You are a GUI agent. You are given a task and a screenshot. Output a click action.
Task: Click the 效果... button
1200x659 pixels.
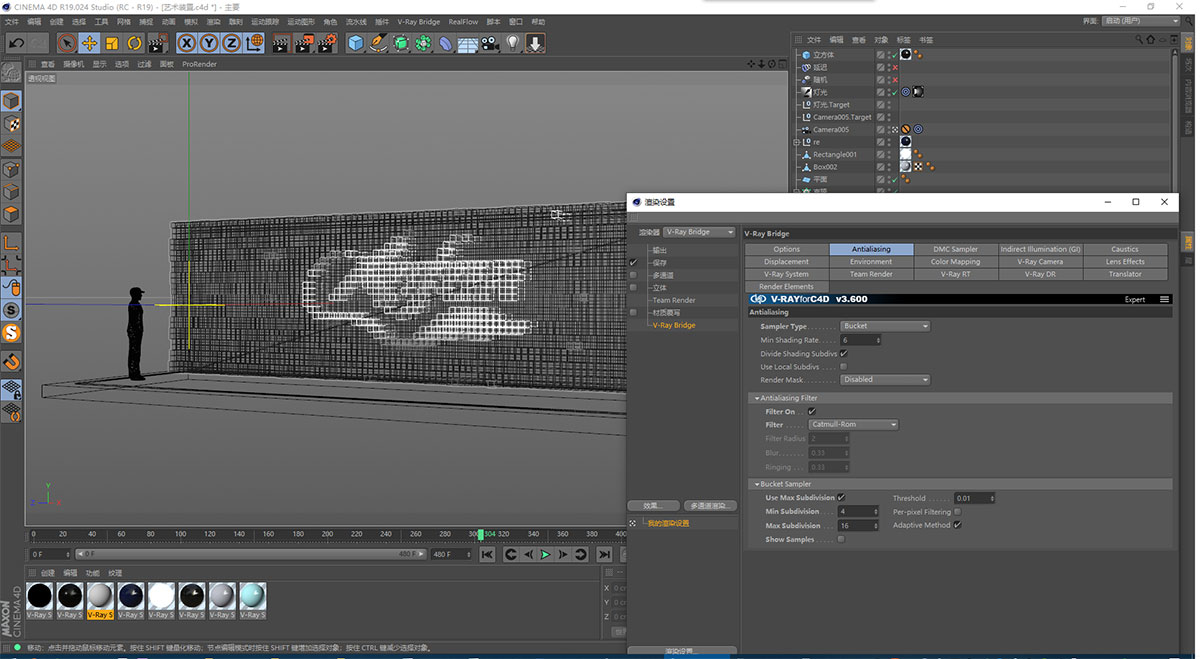tap(653, 506)
